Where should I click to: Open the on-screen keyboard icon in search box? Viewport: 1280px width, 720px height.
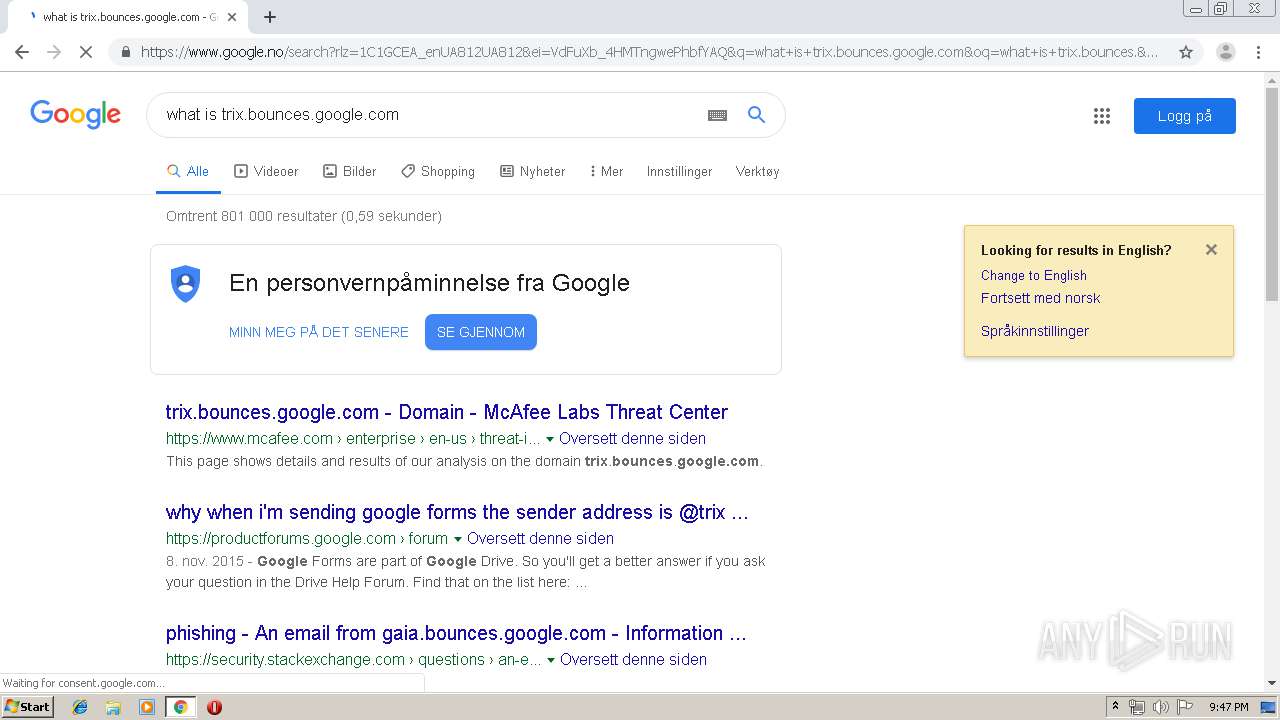pyautogui.click(x=717, y=115)
